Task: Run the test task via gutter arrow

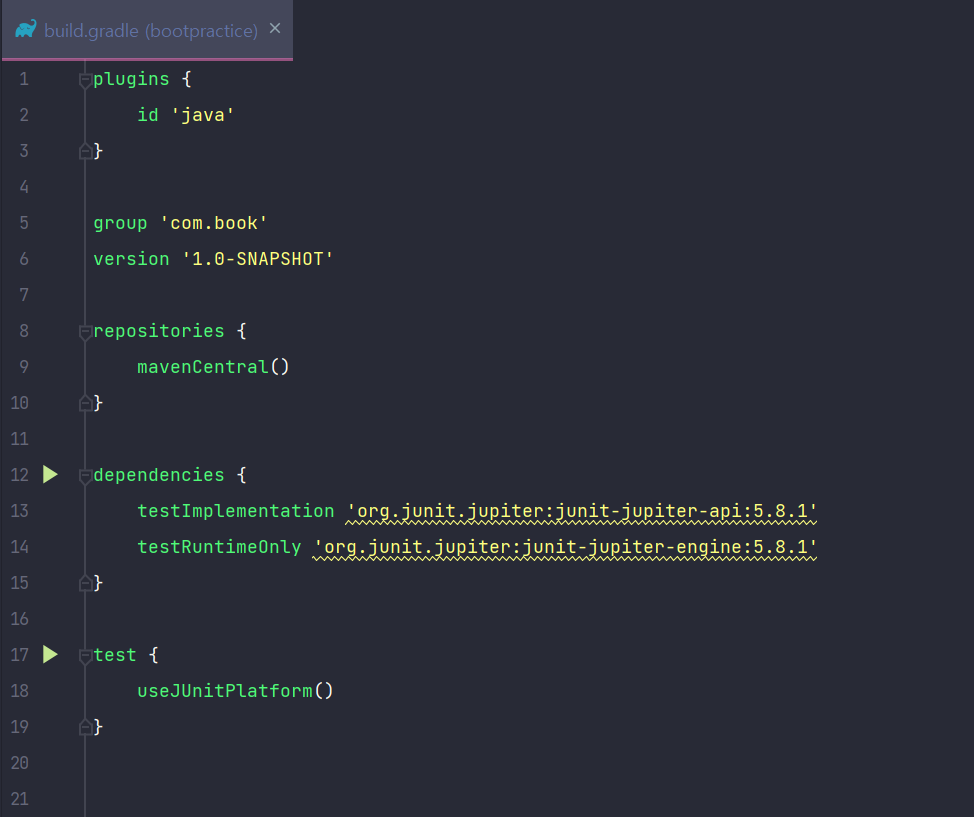Action: (50, 654)
